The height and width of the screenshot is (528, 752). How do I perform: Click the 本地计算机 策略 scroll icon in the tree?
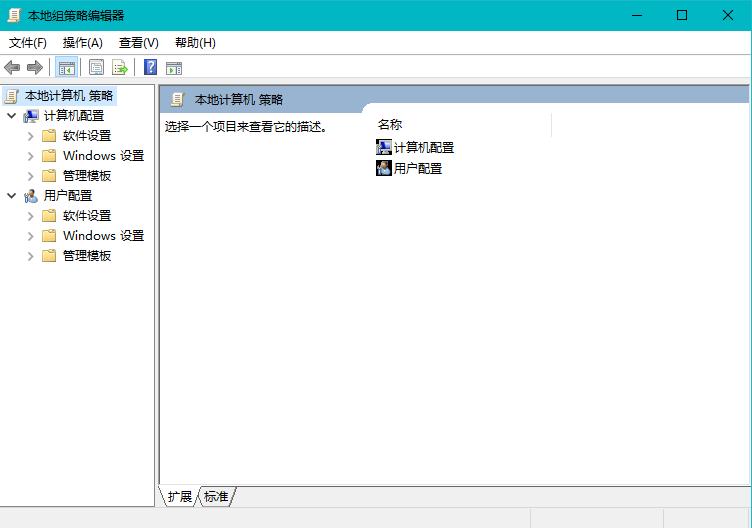coord(12,96)
